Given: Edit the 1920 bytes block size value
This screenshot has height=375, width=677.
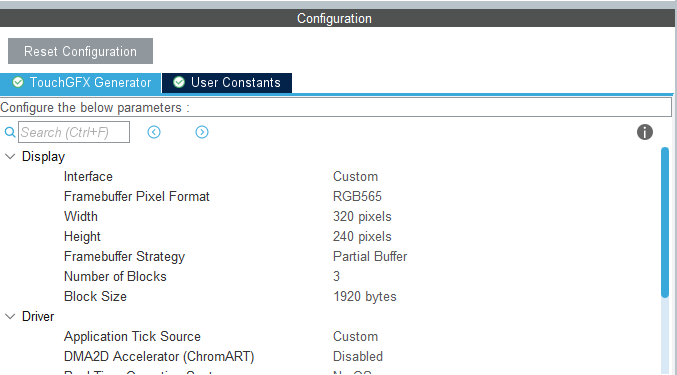Looking at the screenshot, I should (x=364, y=297).
